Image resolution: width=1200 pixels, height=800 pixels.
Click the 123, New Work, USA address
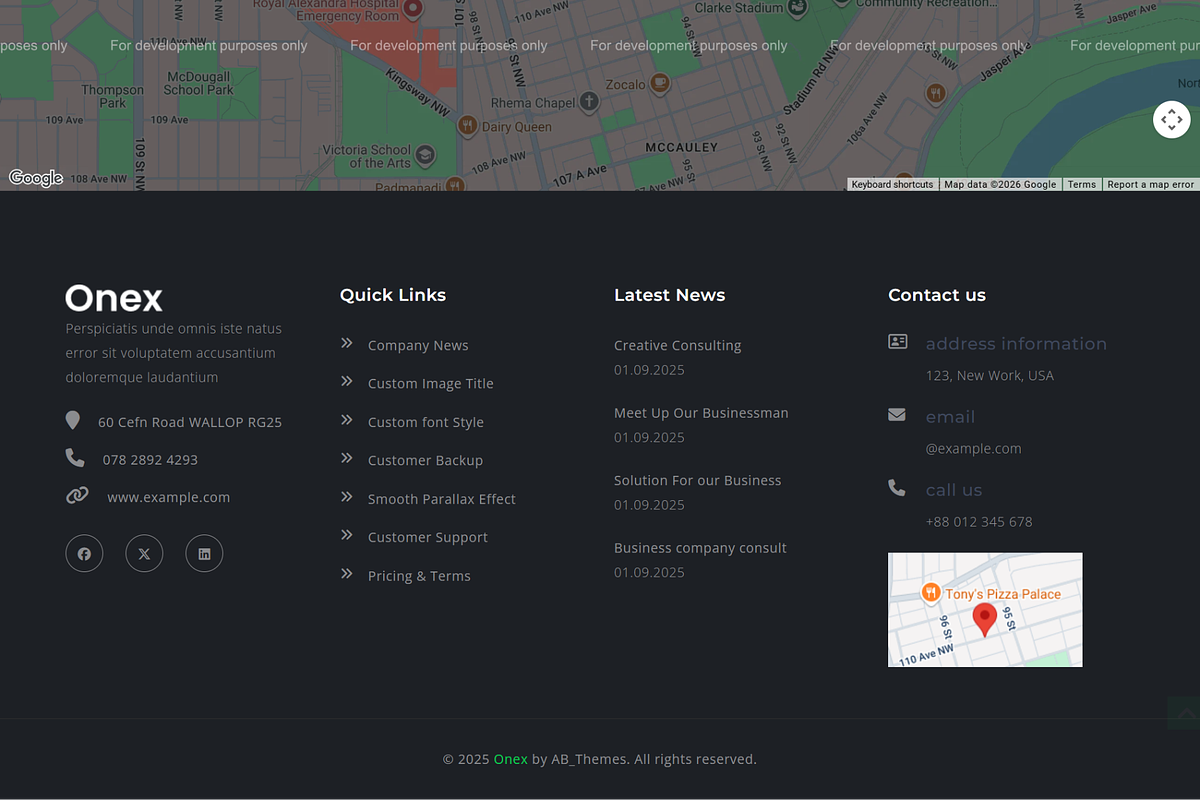pos(990,376)
